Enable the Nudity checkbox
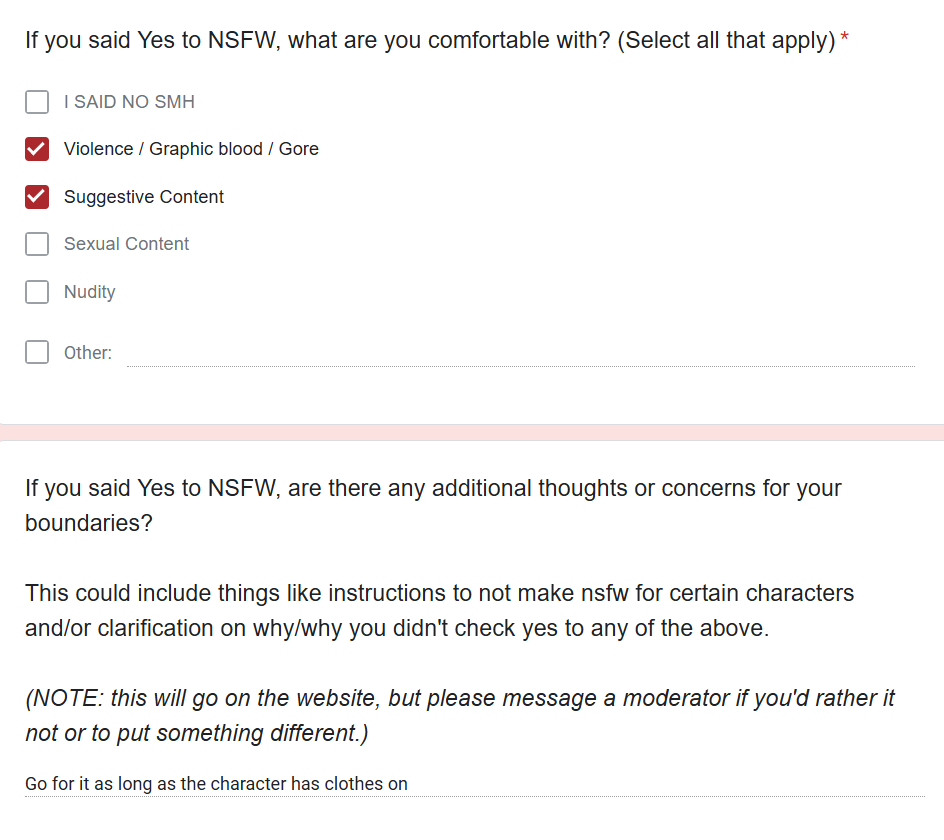 pyautogui.click(x=37, y=292)
